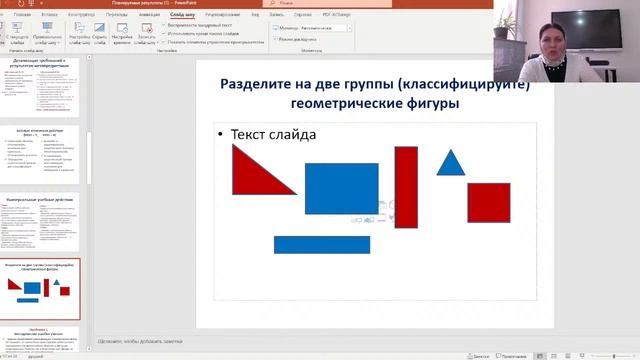Start the show with С текущего слайда
Screen dimensions: 640x360
[x=17, y=33]
